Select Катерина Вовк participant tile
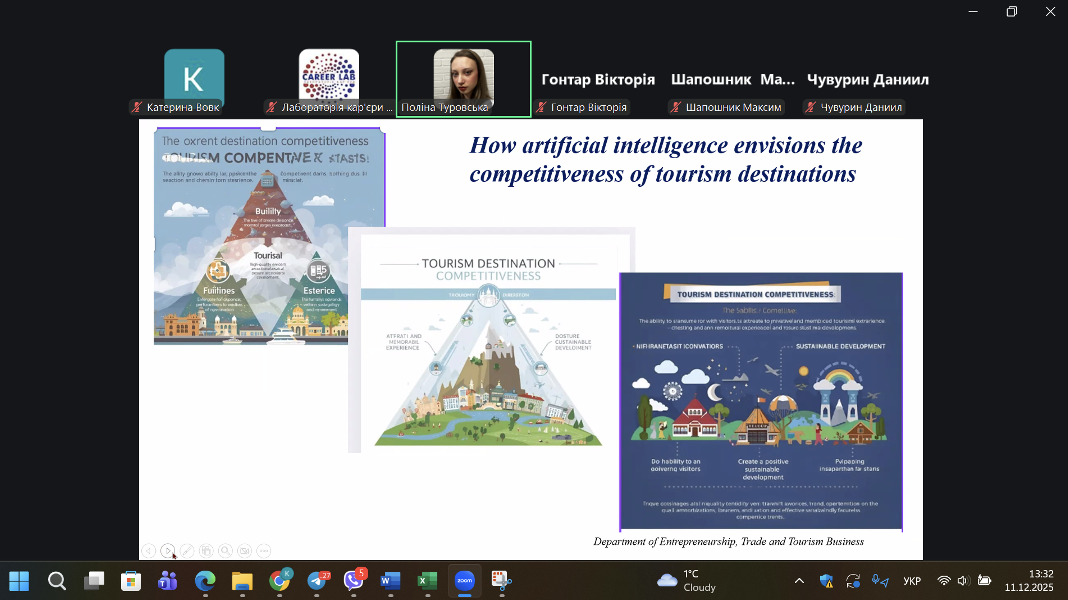Viewport: 1068px width, 600px height. coord(194,79)
